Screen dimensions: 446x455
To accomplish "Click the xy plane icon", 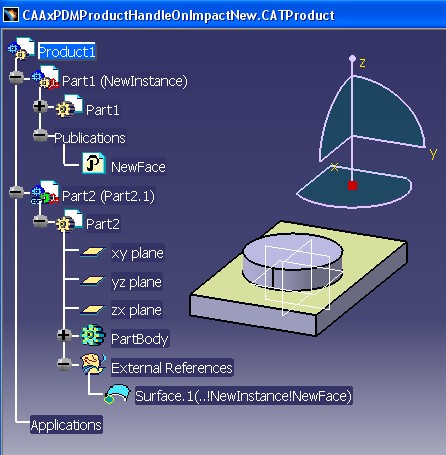I will pos(93,252).
